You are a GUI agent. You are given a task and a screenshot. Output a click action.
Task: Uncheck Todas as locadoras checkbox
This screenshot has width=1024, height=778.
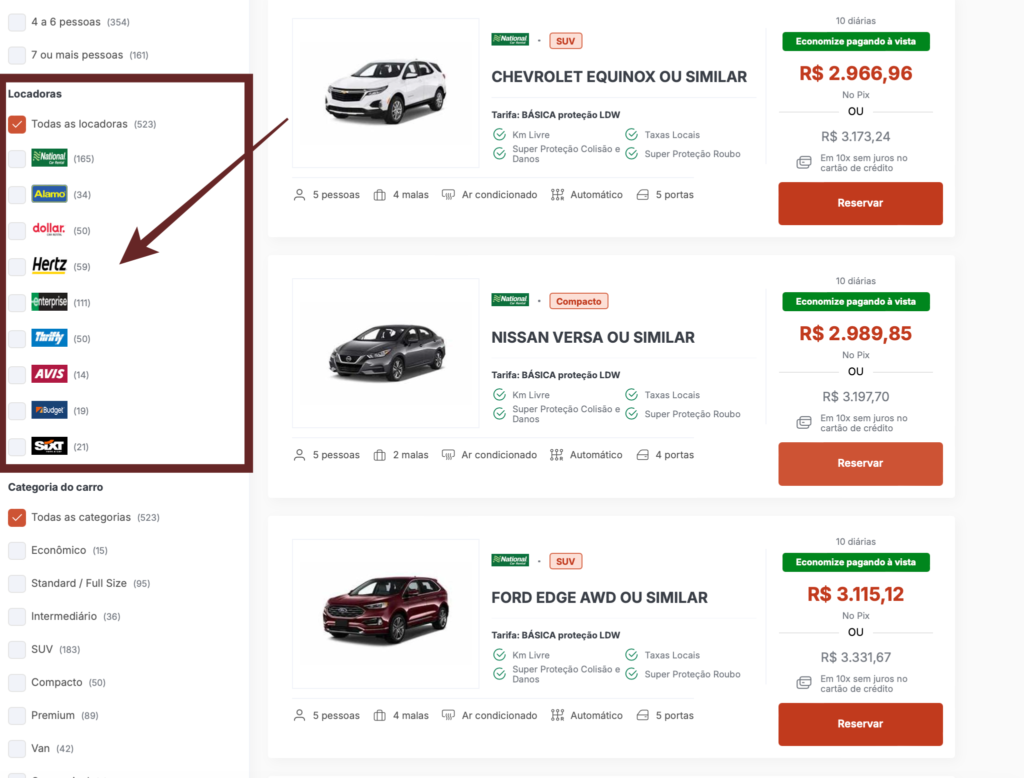[x=17, y=124]
